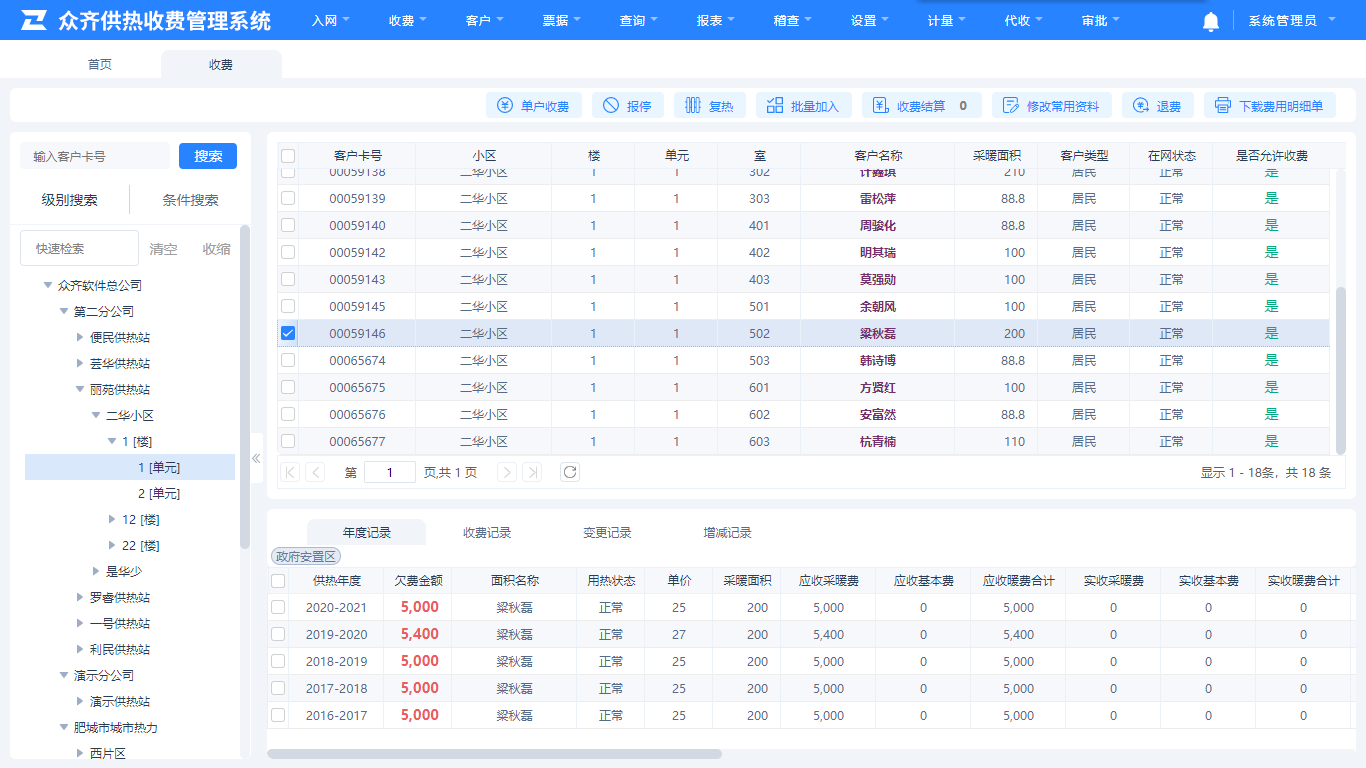1366x768 pixels.
Task: Select the 是华少 tree item
Action: pos(124,571)
